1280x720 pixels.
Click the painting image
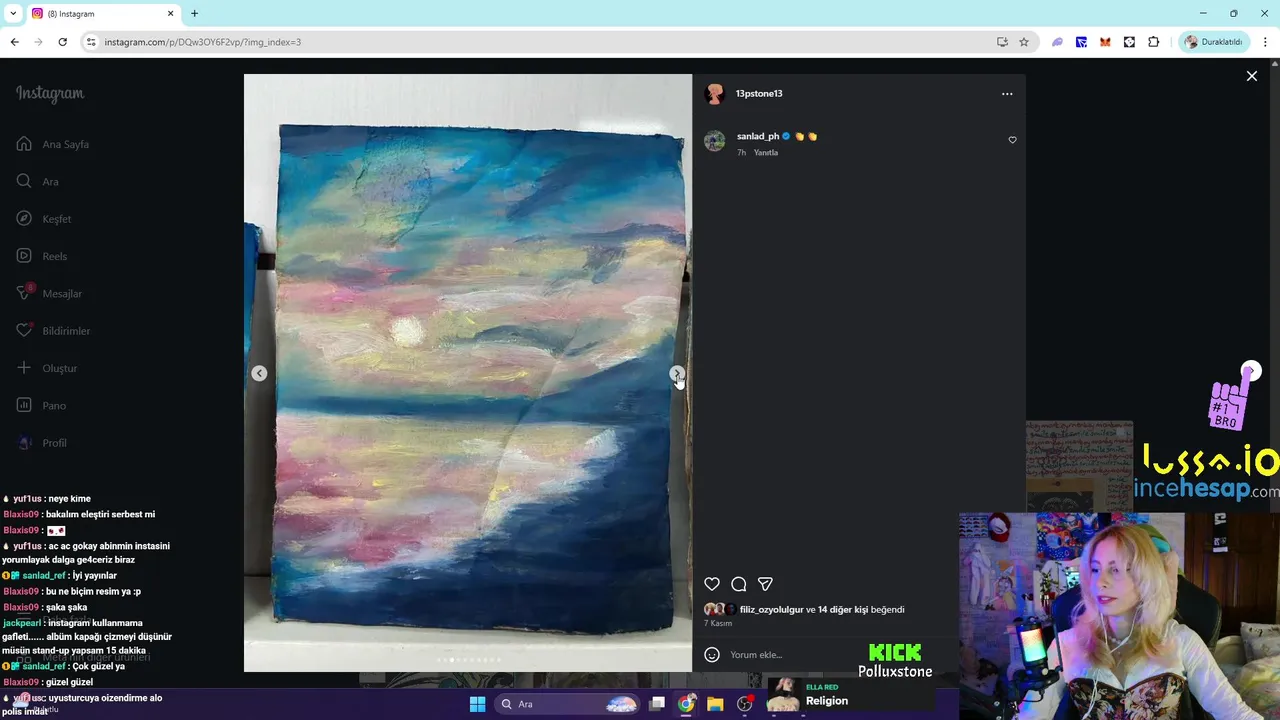[468, 373]
